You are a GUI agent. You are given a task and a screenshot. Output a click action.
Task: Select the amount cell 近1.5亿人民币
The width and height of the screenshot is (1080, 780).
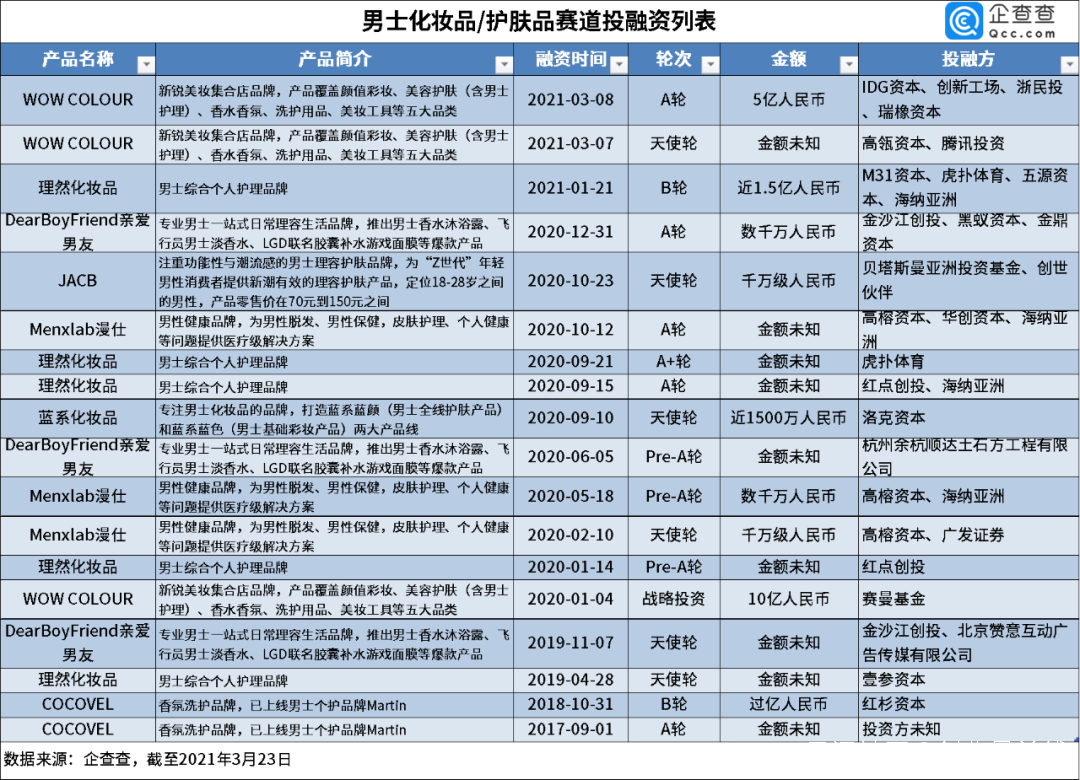[x=789, y=188]
